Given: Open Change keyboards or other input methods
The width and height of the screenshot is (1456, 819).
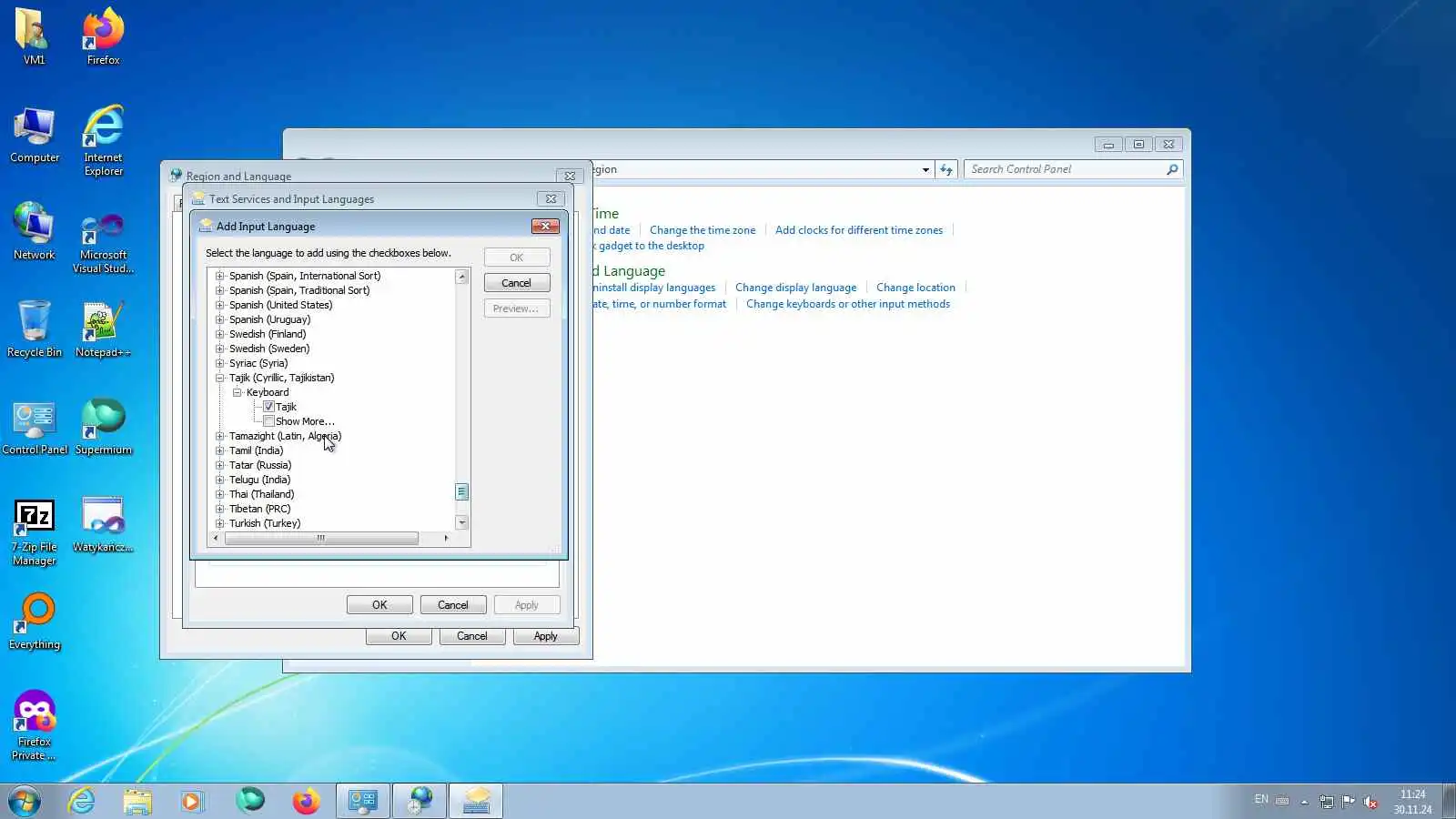Looking at the screenshot, I should pyautogui.click(x=848, y=304).
